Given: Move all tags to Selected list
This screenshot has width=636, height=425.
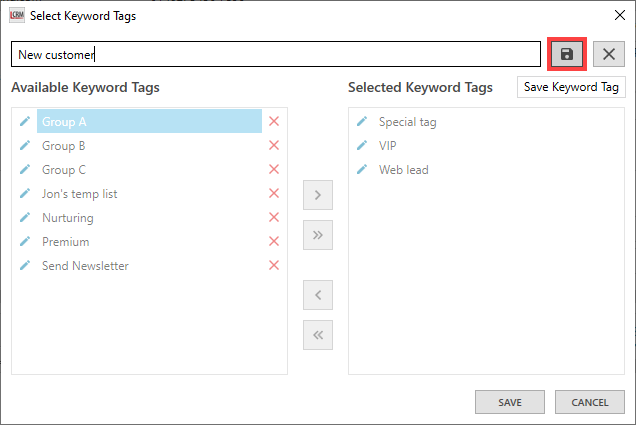Looking at the screenshot, I should [317, 235].
